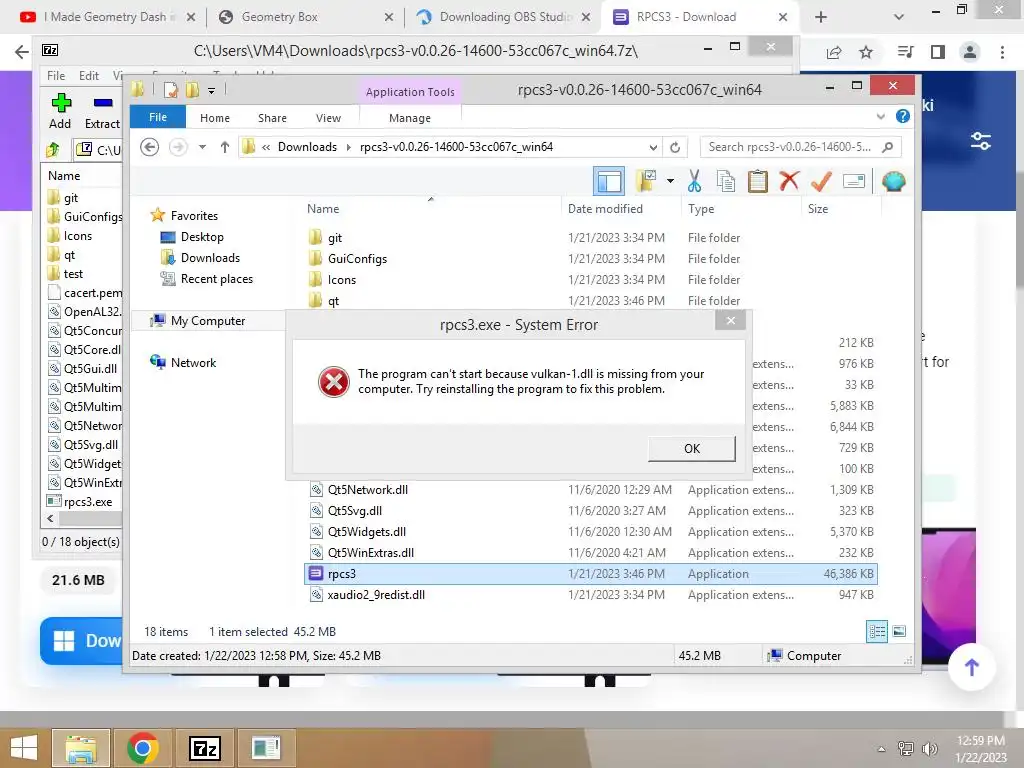Screen dimensions: 1024x768
Task: Click the blue shell icon in toolbar
Action: 893,181
